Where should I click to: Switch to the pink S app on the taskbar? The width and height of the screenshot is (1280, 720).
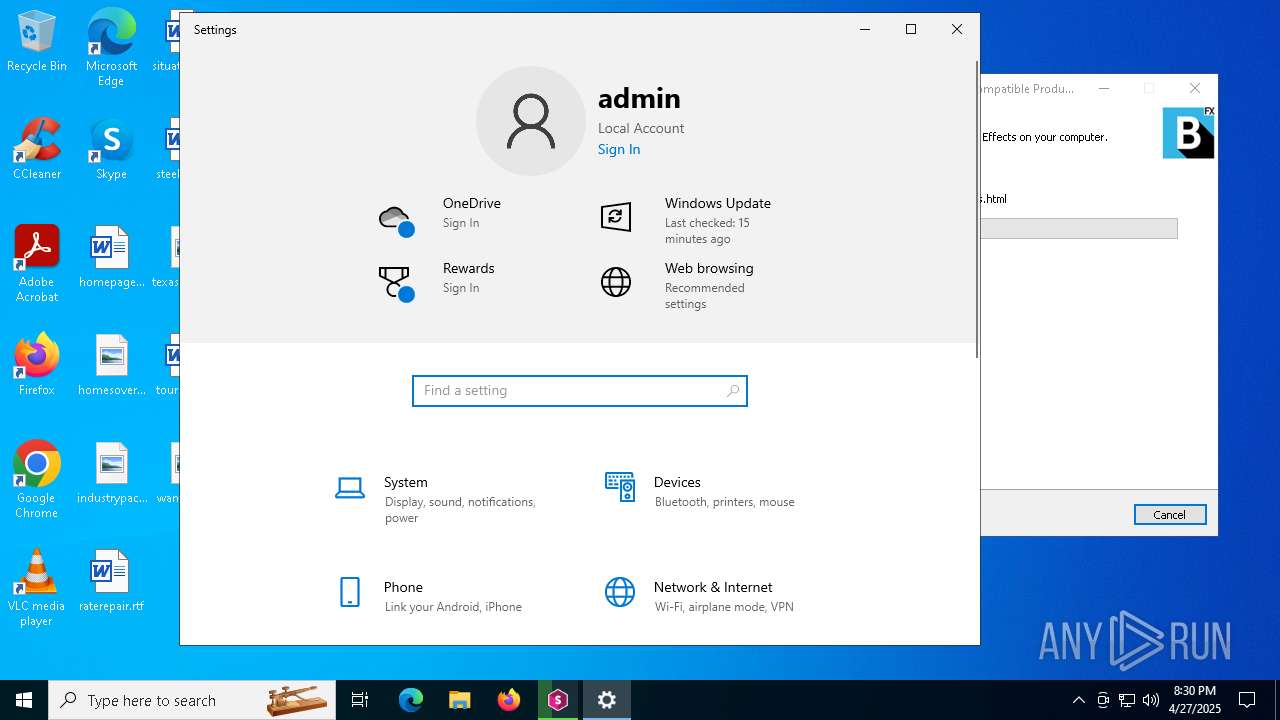pyautogui.click(x=557, y=700)
